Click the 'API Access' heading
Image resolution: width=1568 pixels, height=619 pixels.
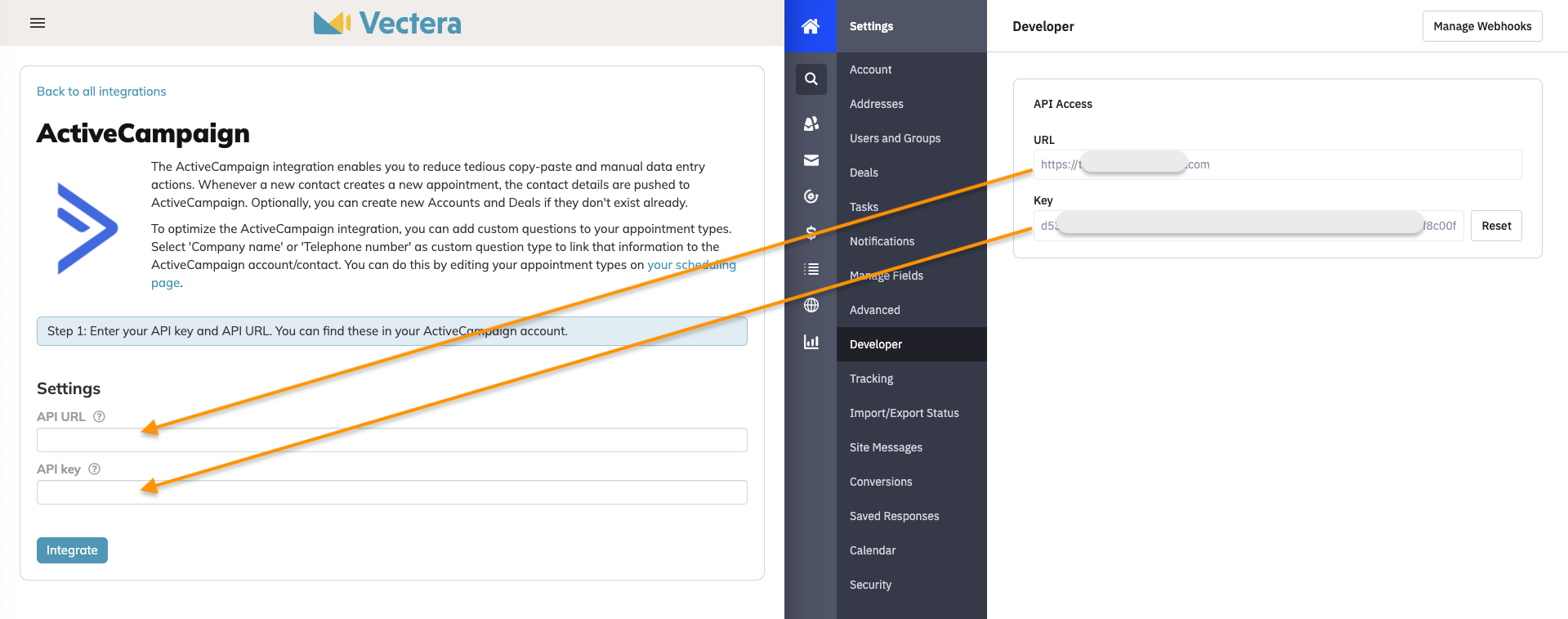coord(1062,104)
